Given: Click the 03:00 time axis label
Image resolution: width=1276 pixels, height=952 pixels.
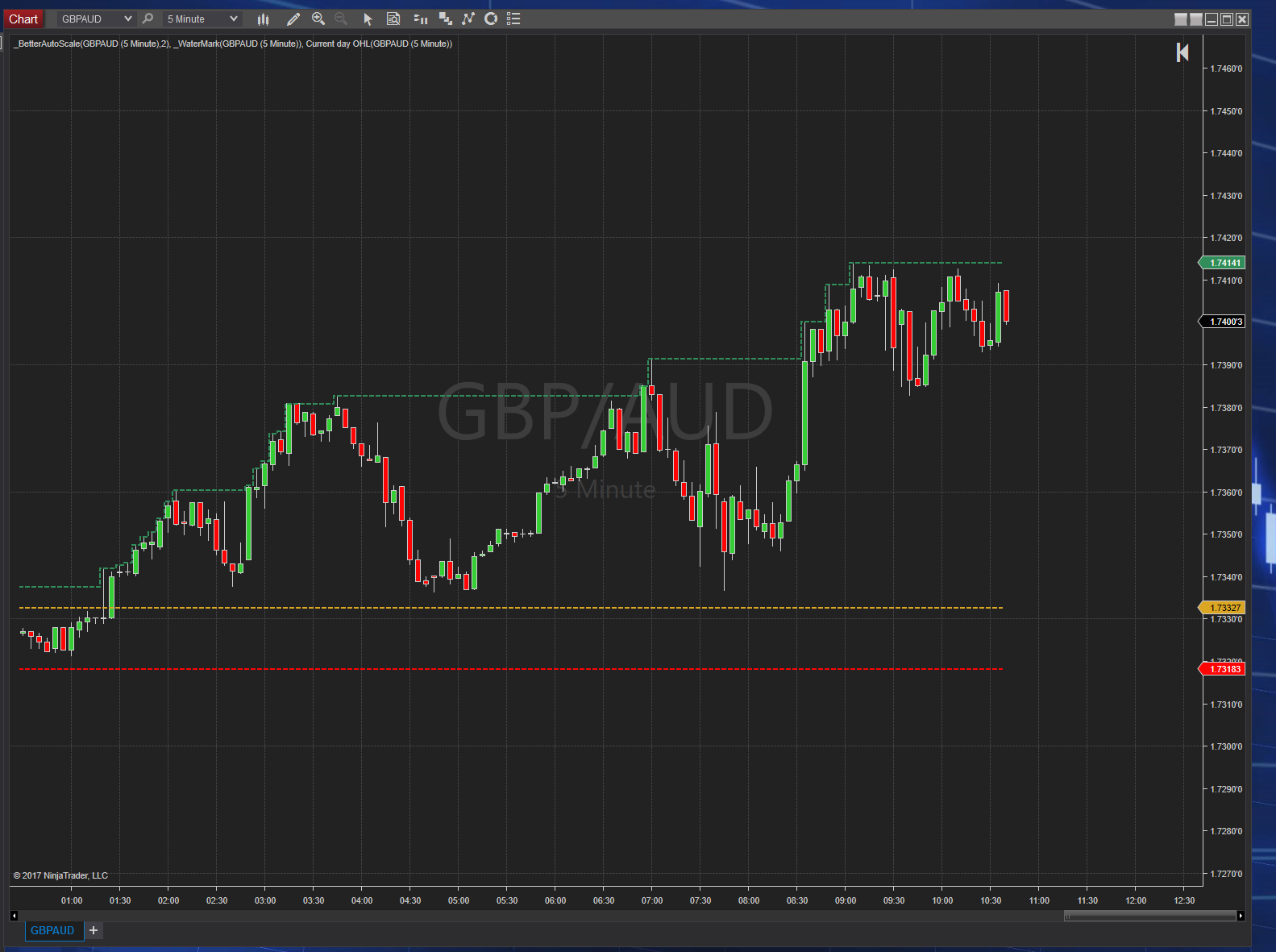Looking at the screenshot, I should (x=265, y=900).
